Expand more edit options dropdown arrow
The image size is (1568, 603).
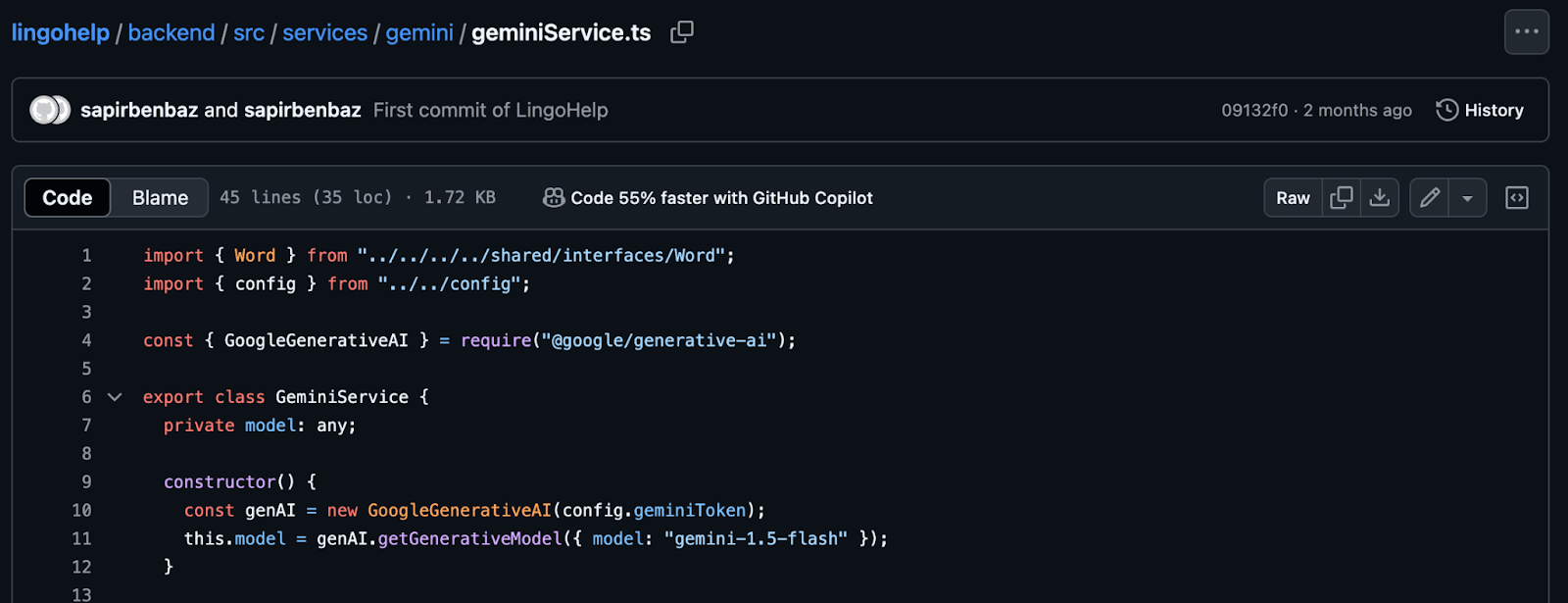[x=1467, y=198]
